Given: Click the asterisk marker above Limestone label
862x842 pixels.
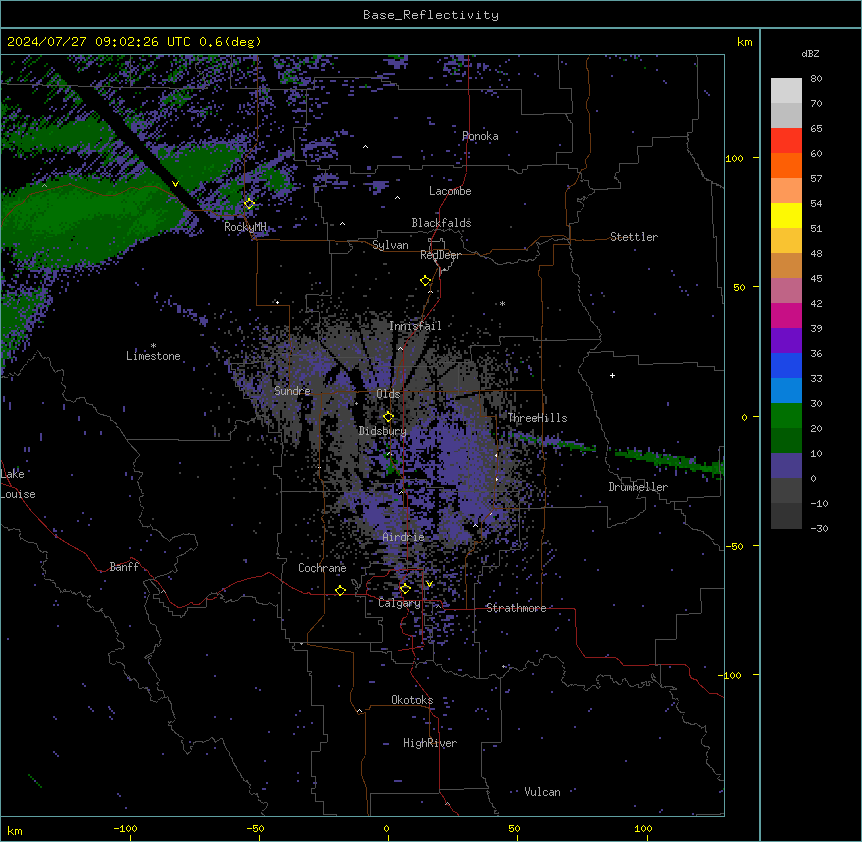Looking at the screenshot, I should 153,346.
